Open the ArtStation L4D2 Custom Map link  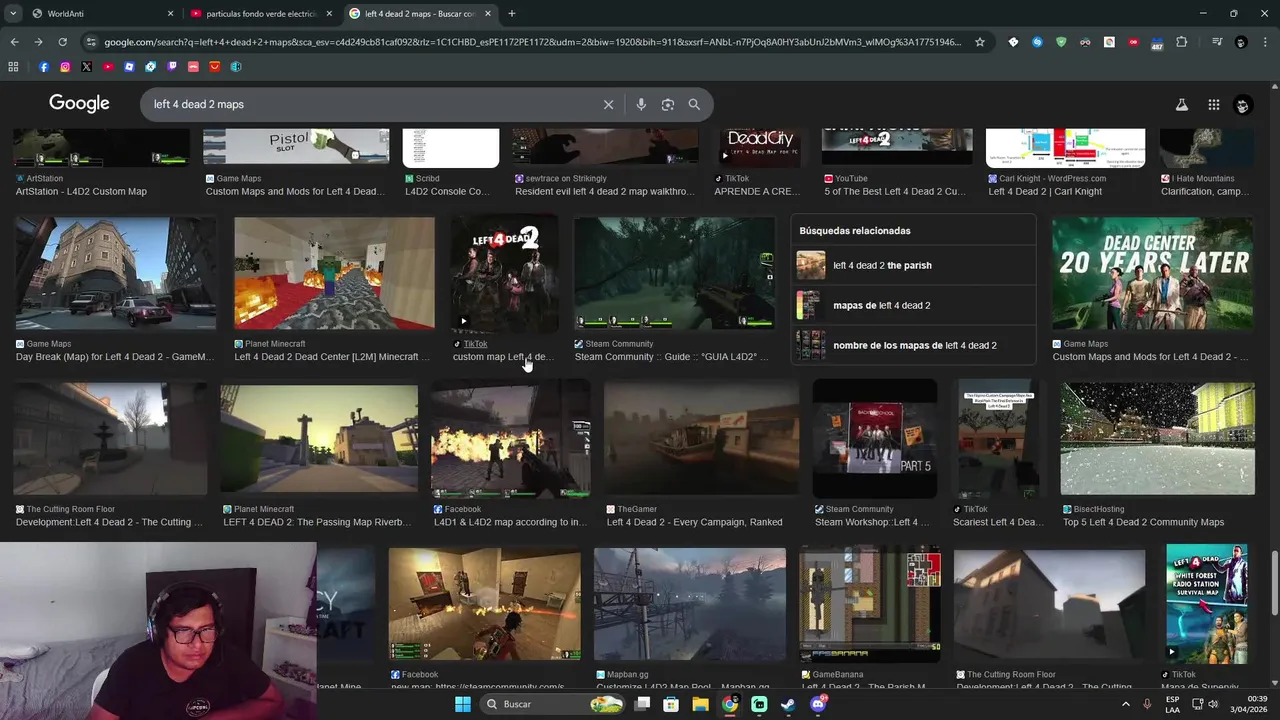[x=81, y=191]
